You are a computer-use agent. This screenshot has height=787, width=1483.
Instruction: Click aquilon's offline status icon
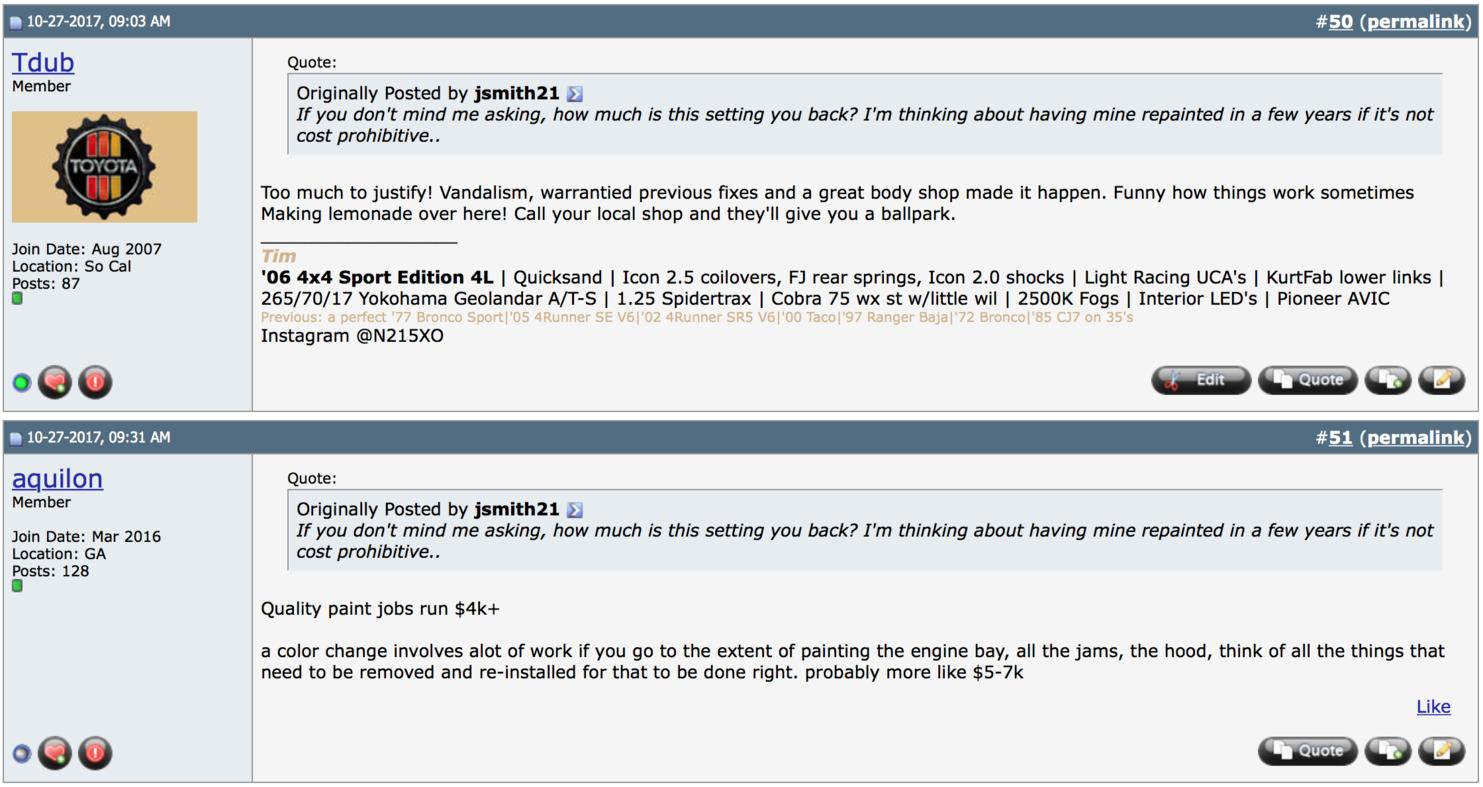(x=22, y=754)
